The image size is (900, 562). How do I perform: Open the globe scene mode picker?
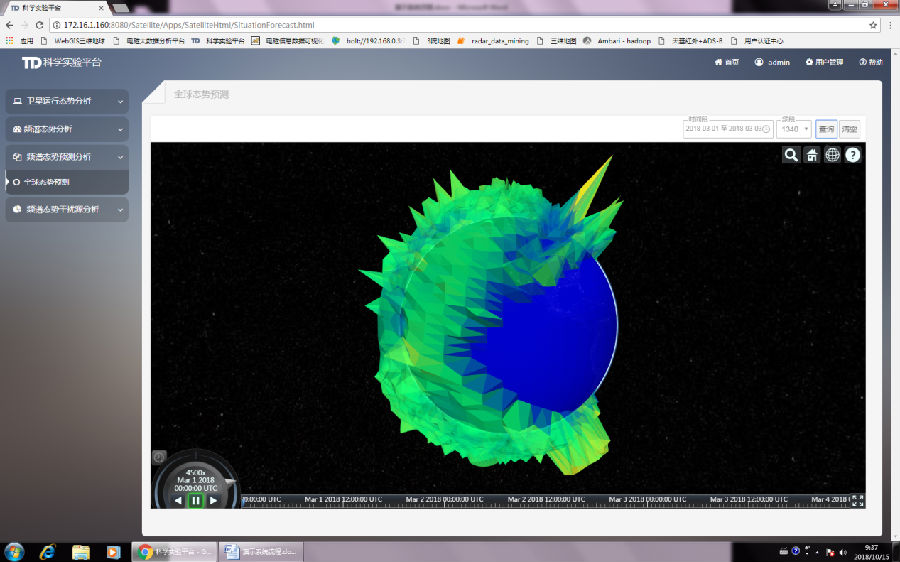(x=832, y=155)
